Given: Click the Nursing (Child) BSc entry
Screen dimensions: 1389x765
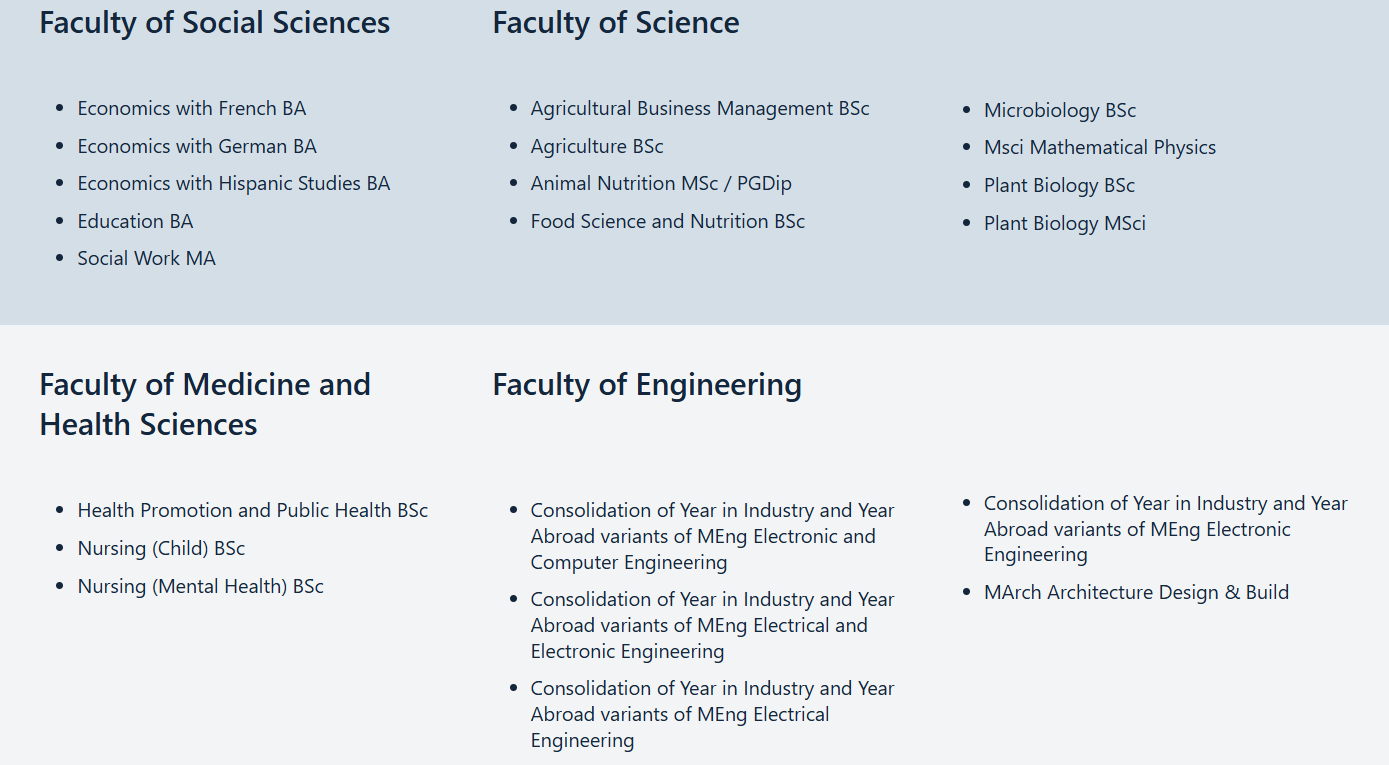Looking at the screenshot, I should (x=161, y=548).
